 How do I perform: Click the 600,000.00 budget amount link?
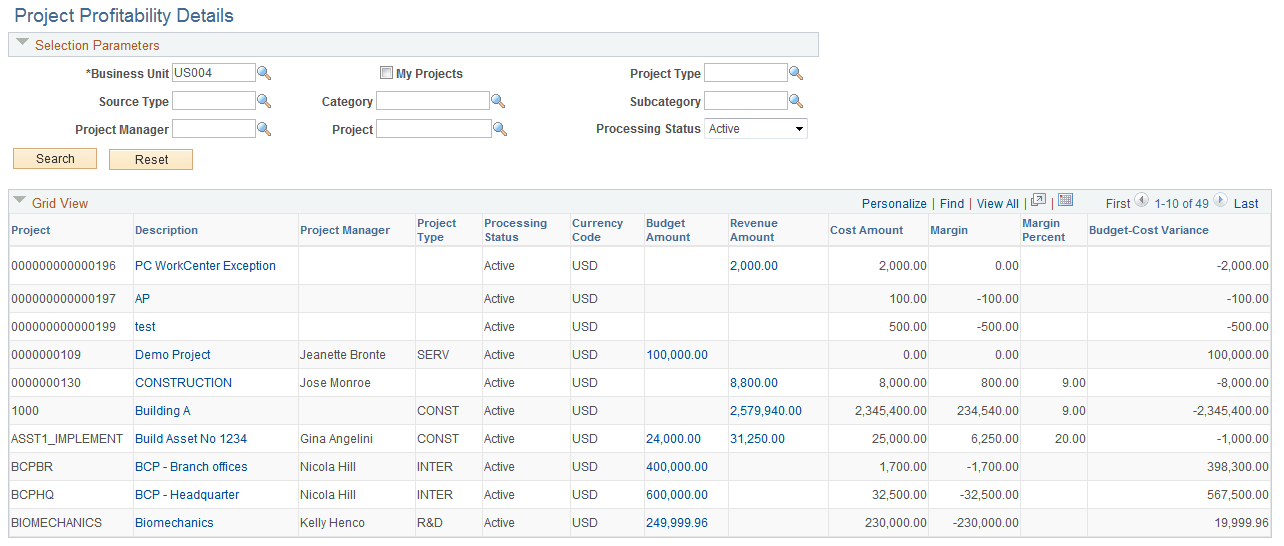tap(677, 495)
